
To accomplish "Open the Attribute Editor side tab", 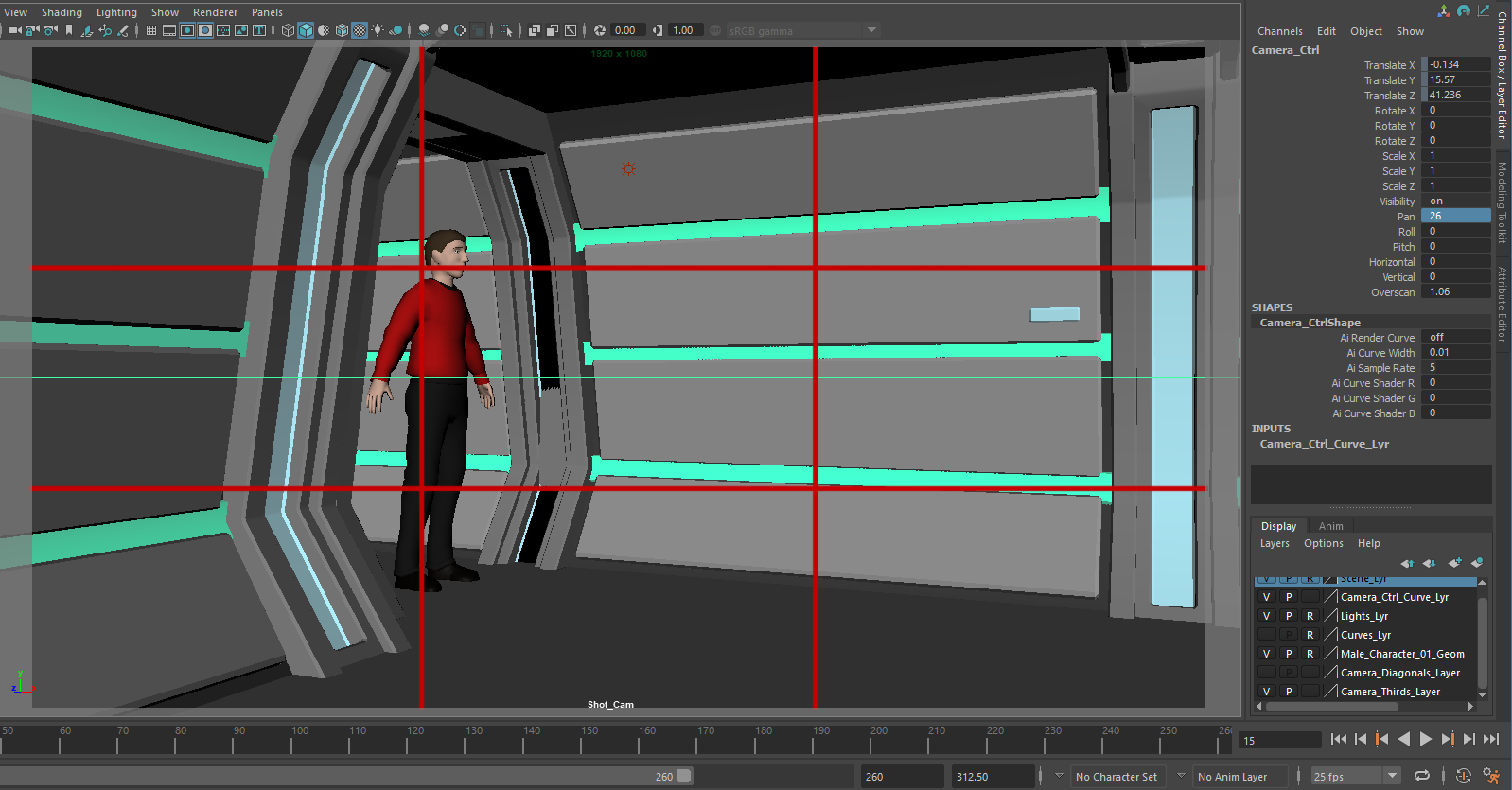I will click(x=1502, y=304).
